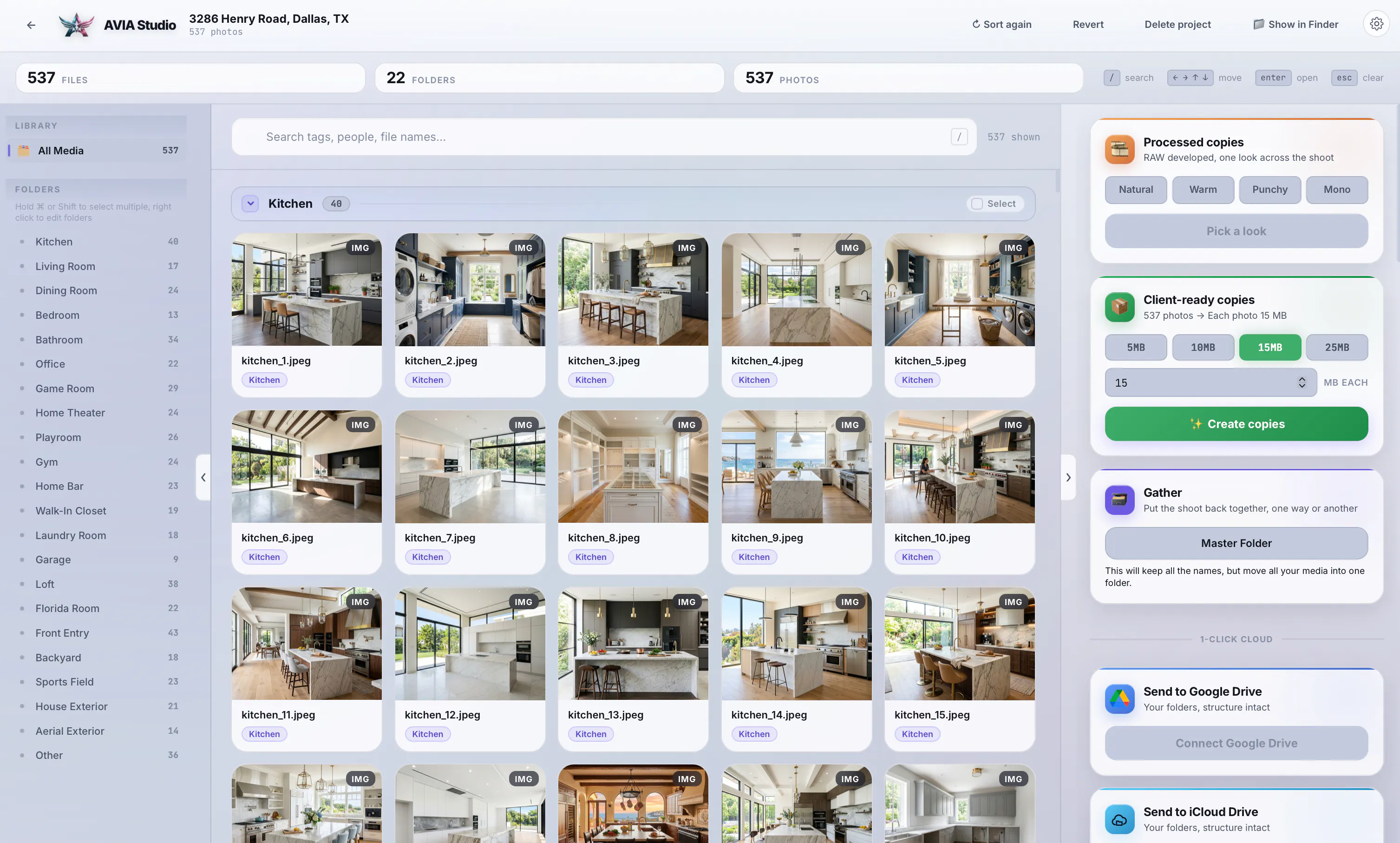Click the 40 count badge beside Kitchen header
This screenshot has height=843, width=1400.
(336, 204)
